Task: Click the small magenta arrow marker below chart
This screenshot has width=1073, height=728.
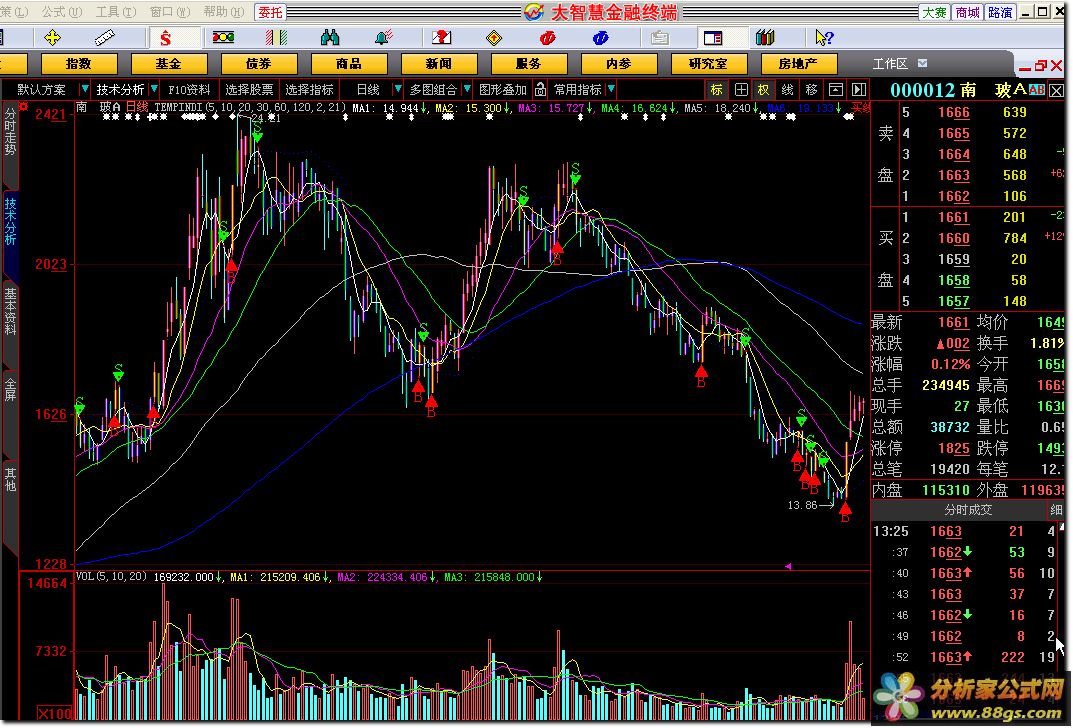Action: pos(788,567)
